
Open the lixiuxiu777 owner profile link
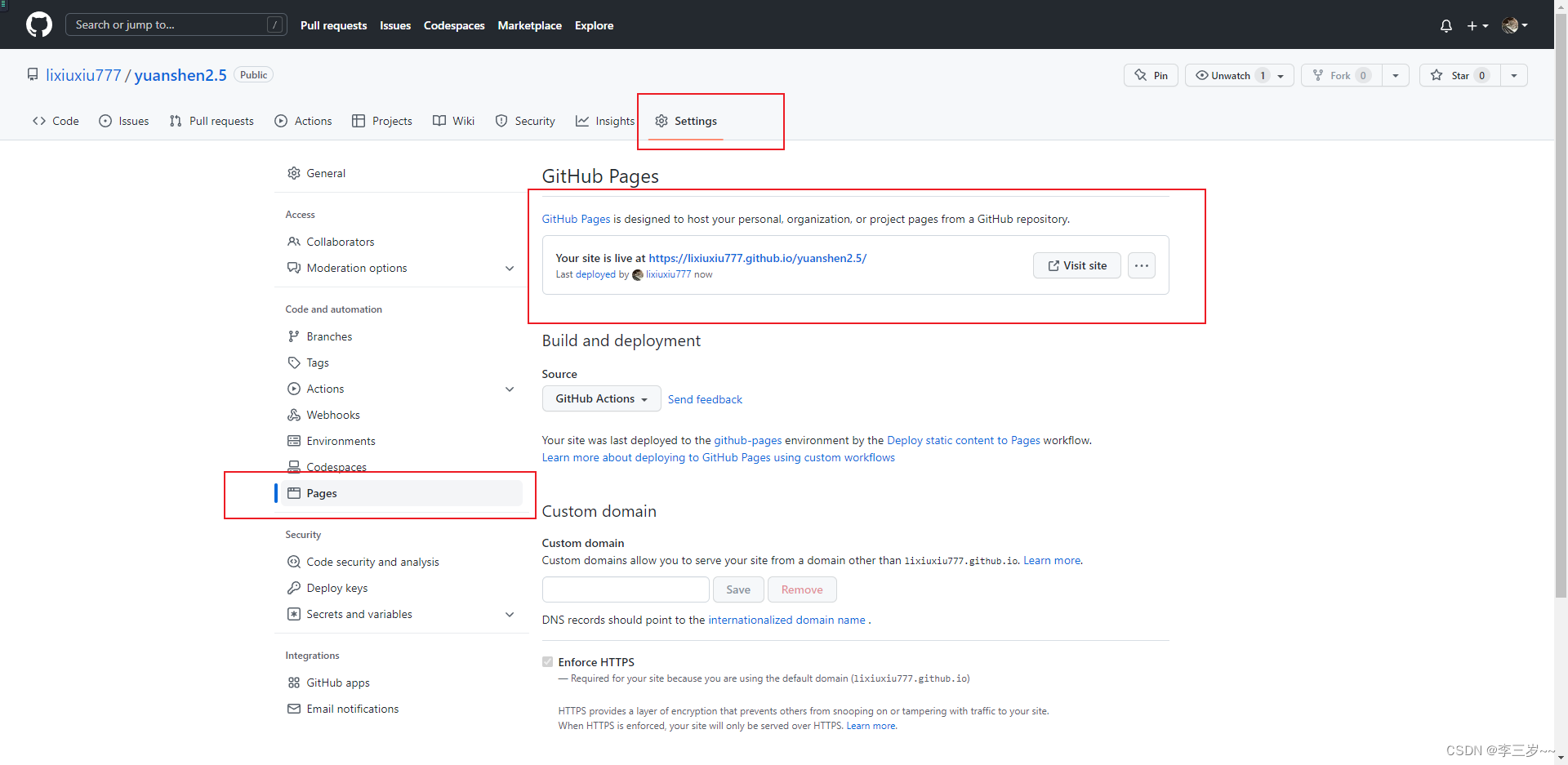click(x=83, y=75)
